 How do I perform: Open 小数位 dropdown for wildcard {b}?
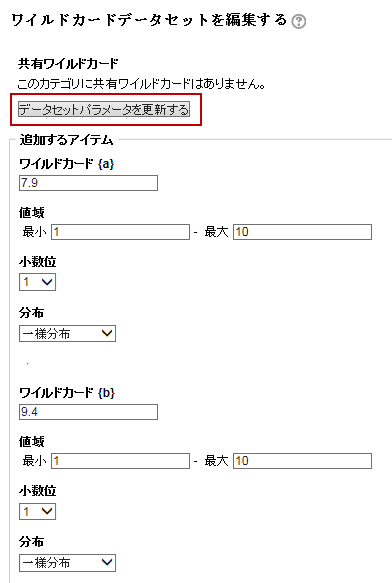(38, 511)
